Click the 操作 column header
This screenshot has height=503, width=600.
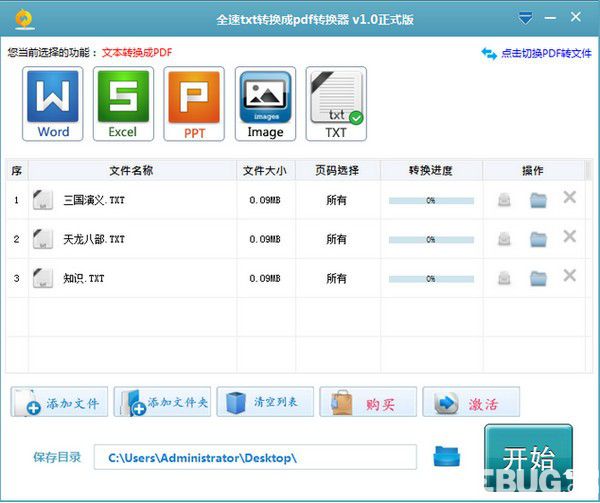point(533,170)
